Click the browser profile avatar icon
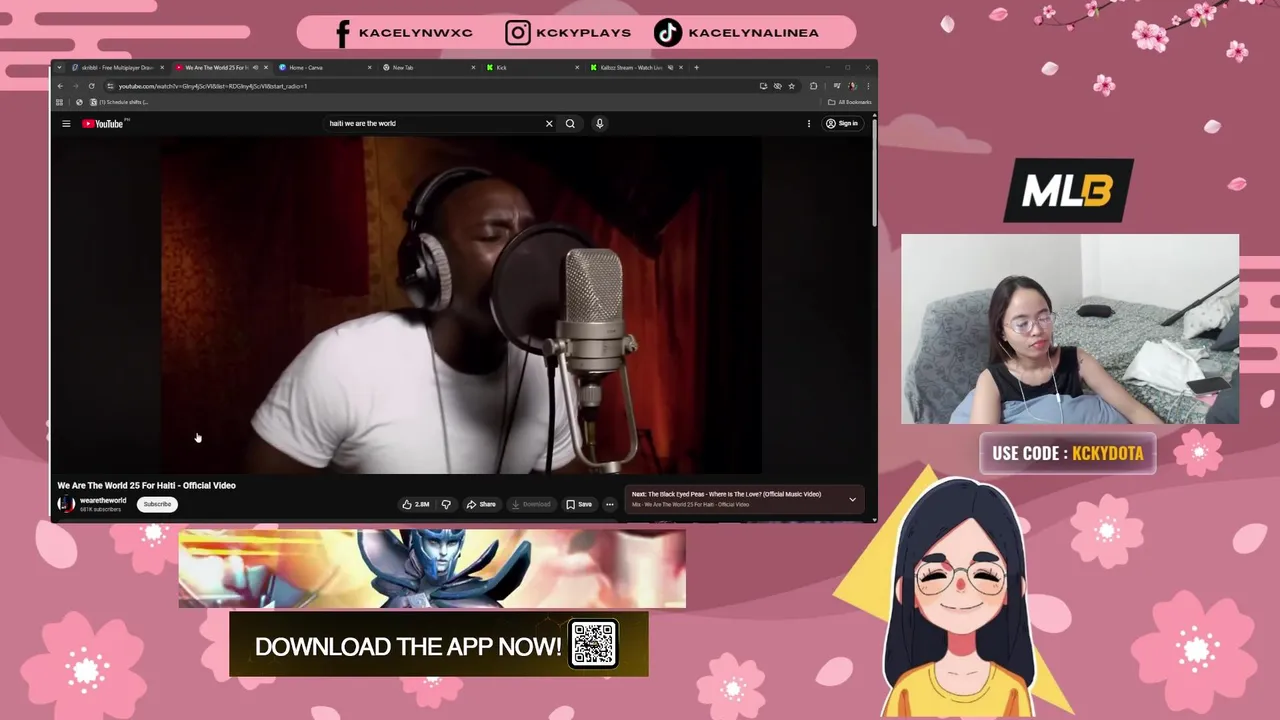This screenshot has width=1280, height=720. tap(852, 86)
